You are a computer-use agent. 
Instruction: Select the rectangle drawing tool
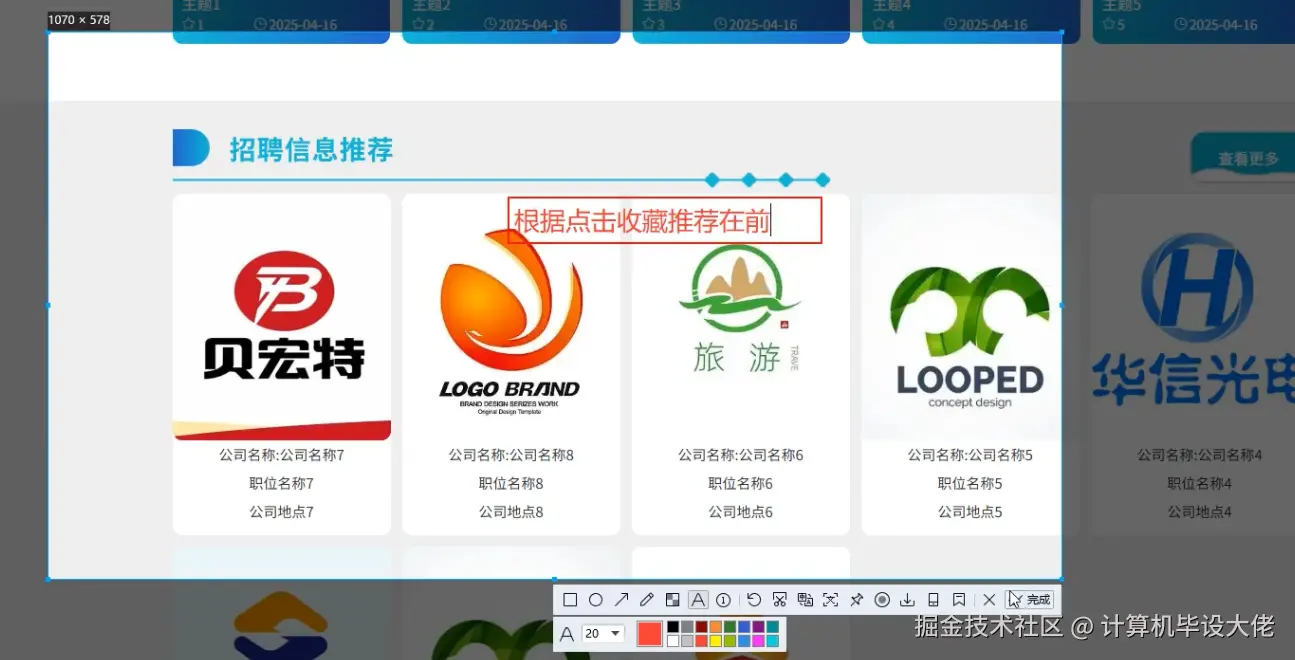(x=568, y=599)
